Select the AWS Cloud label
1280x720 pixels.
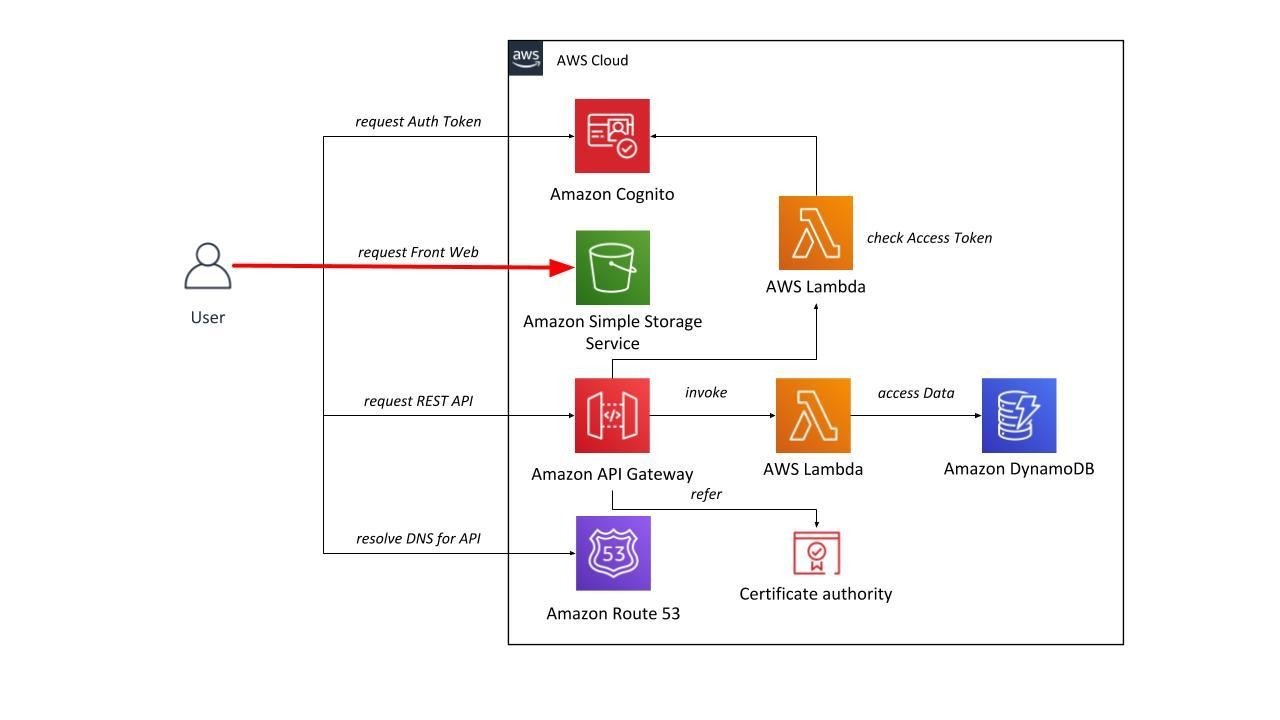(x=592, y=60)
